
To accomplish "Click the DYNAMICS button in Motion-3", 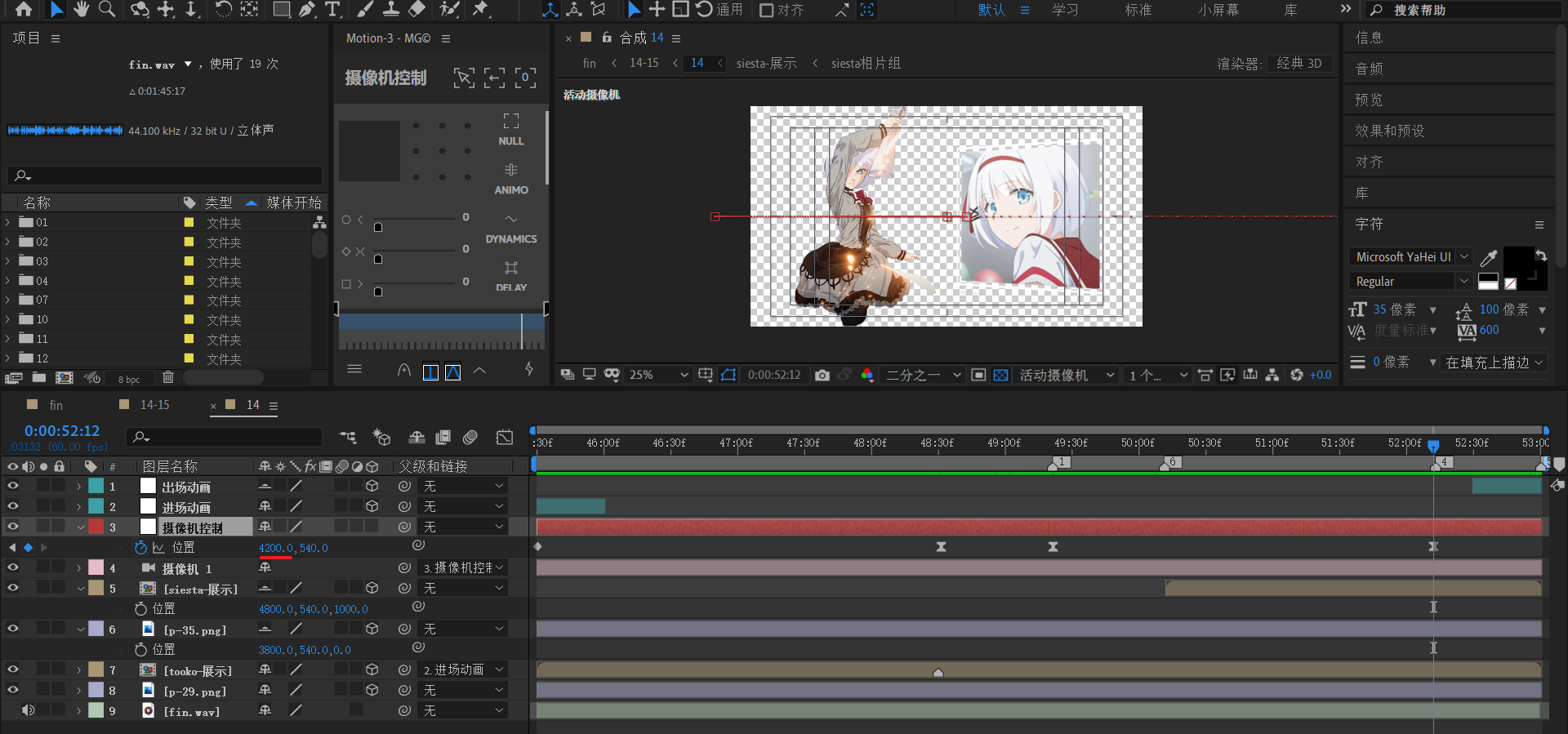I will (x=511, y=229).
